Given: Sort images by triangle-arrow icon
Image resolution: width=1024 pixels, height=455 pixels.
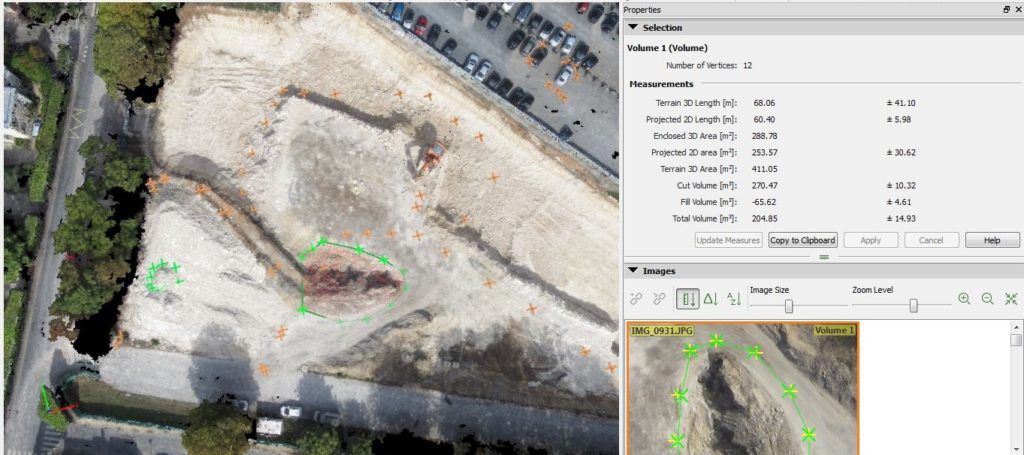Looking at the screenshot, I should 711,299.
